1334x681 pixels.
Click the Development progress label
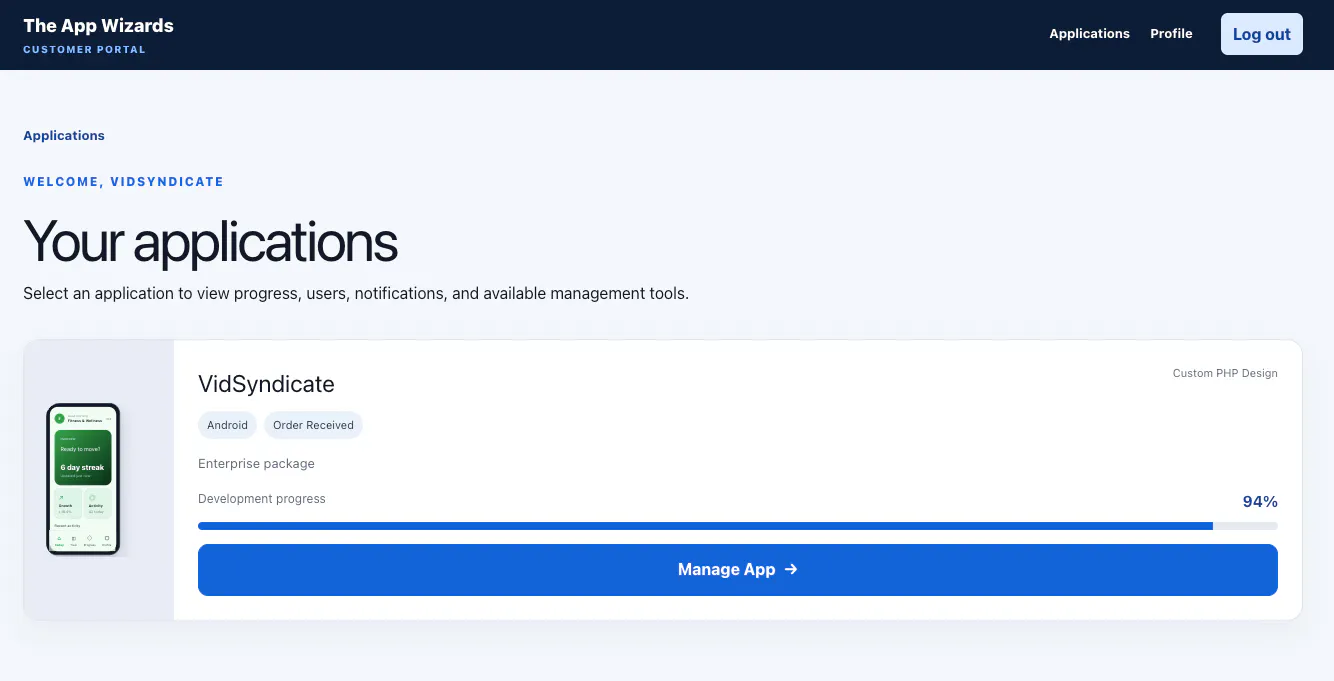tap(262, 499)
